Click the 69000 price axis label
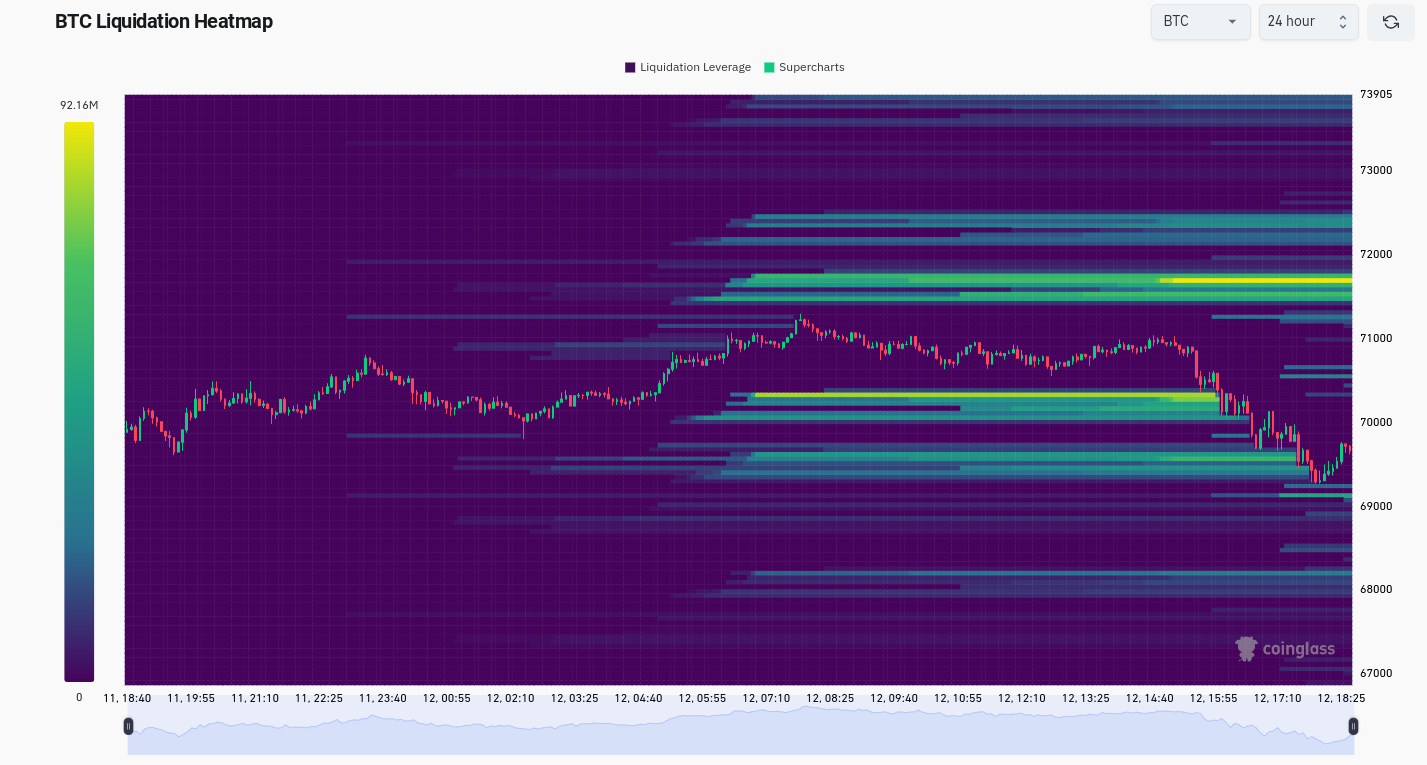 1376,506
